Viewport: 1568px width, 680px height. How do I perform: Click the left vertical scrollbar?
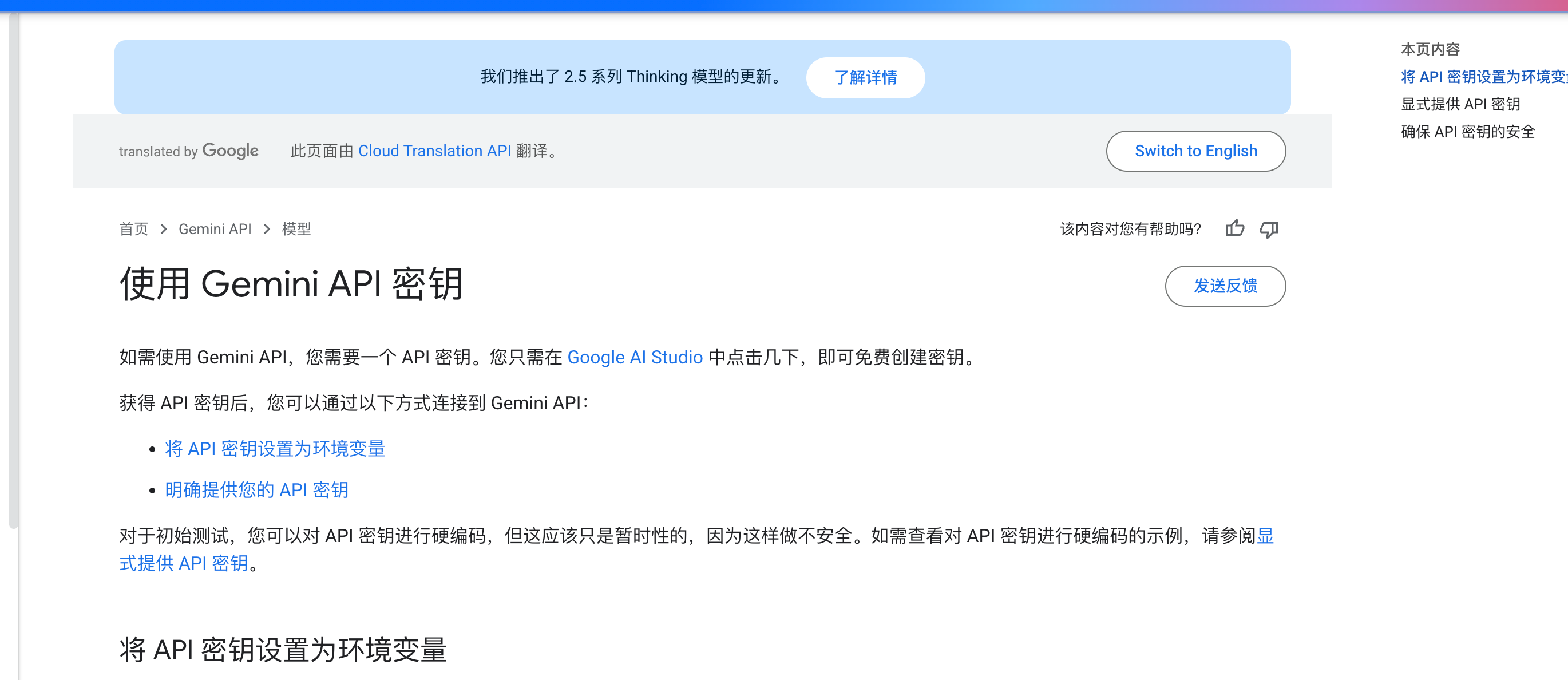click(13, 270)
